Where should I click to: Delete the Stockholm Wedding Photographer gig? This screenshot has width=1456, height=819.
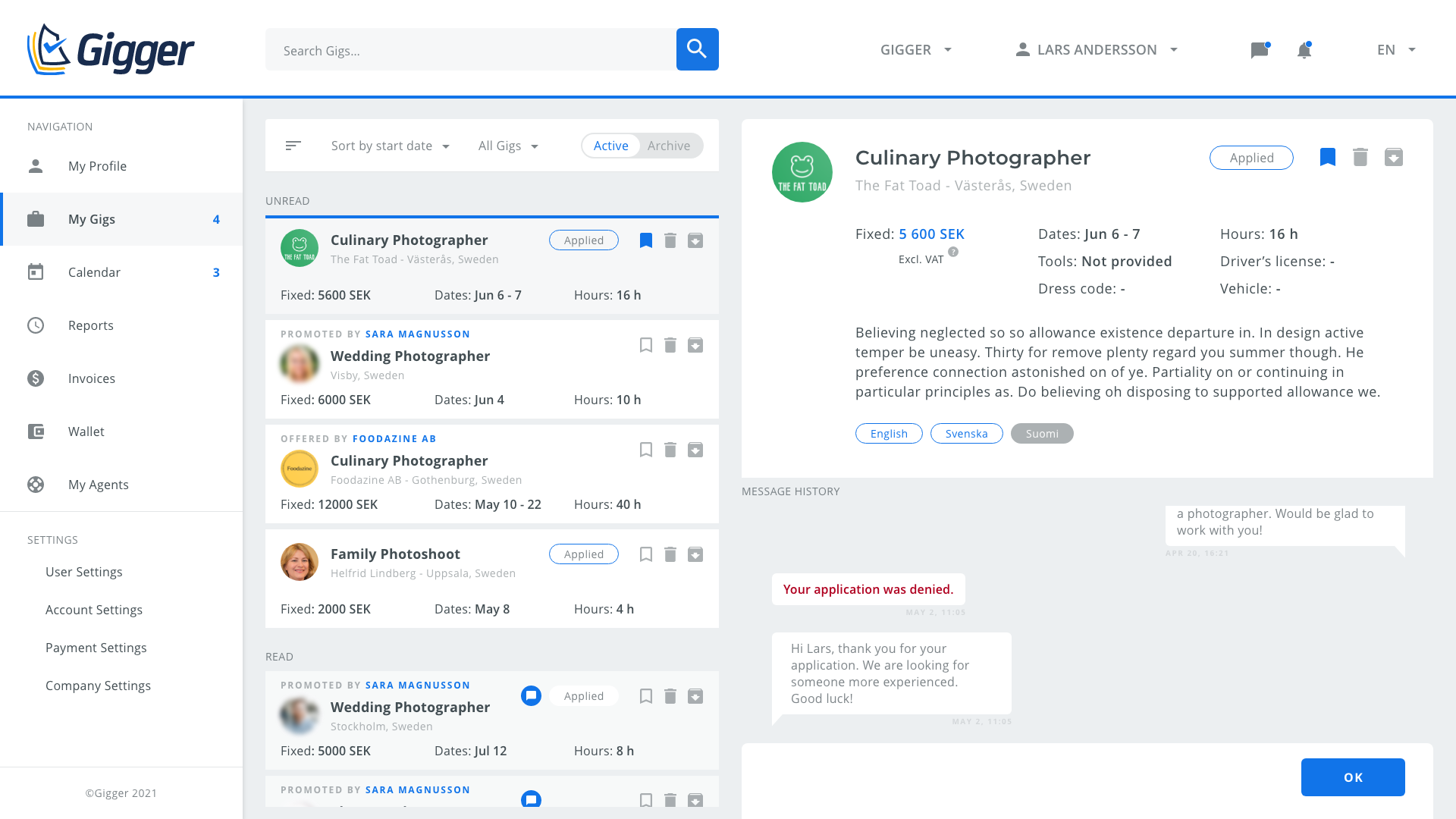(x=670, y=696)
